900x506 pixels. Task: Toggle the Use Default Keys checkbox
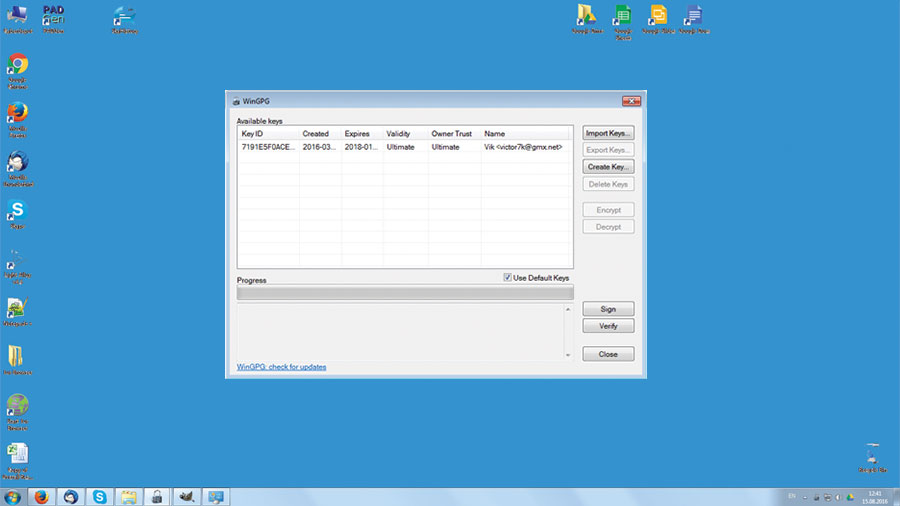(507, 278)
